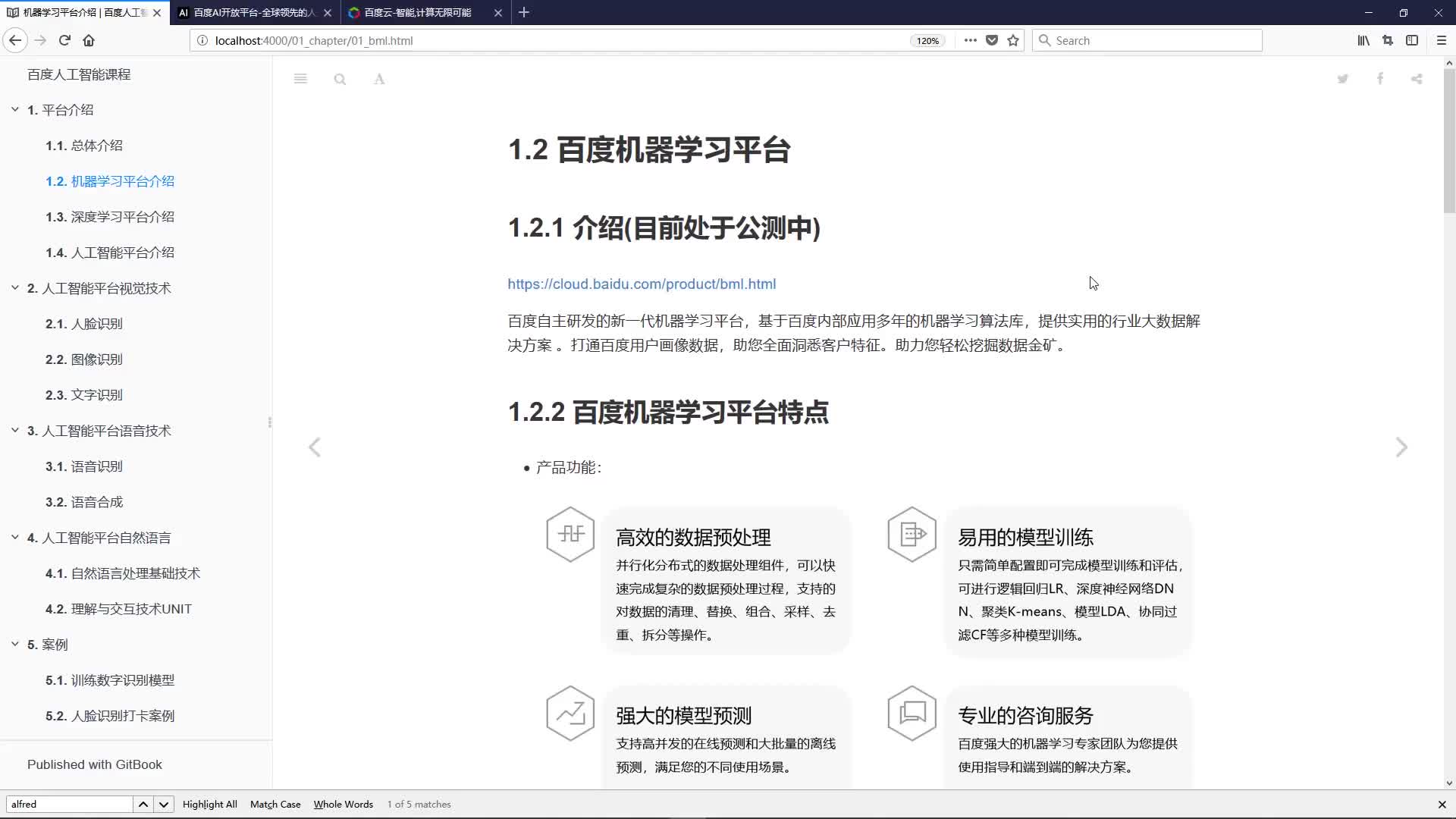The width and height of the screenshot is (1456, 819).
Task: Open GitBook font settings icon
Action: click(379, 79)
